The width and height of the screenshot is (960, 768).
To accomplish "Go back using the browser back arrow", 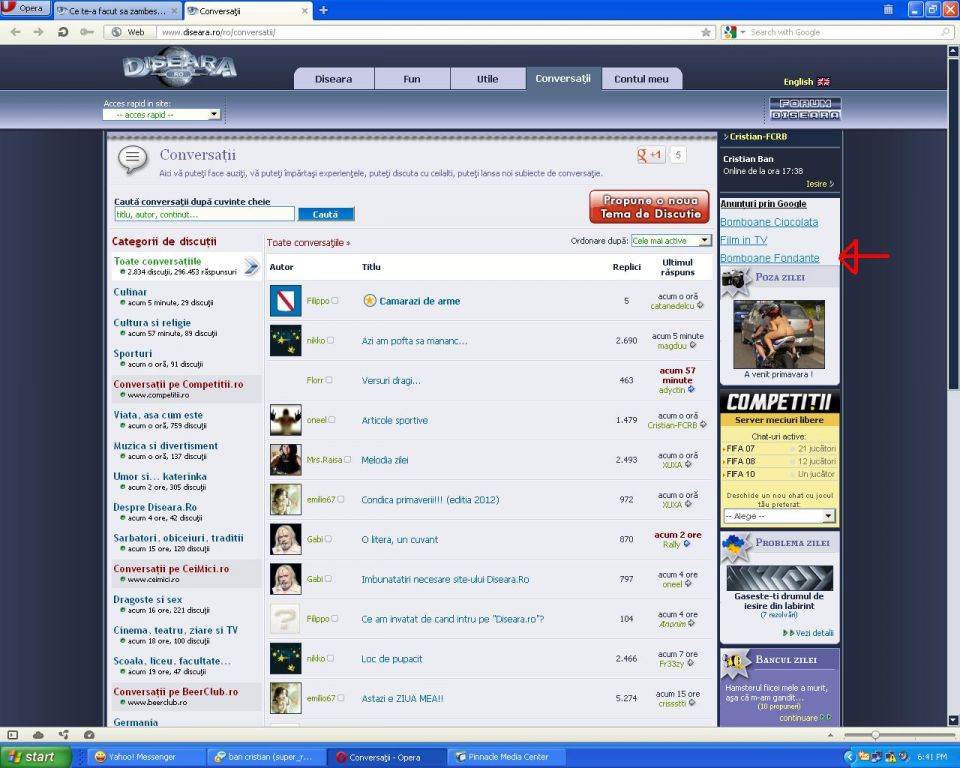I will pyautogui.click(x=16, y=32).
